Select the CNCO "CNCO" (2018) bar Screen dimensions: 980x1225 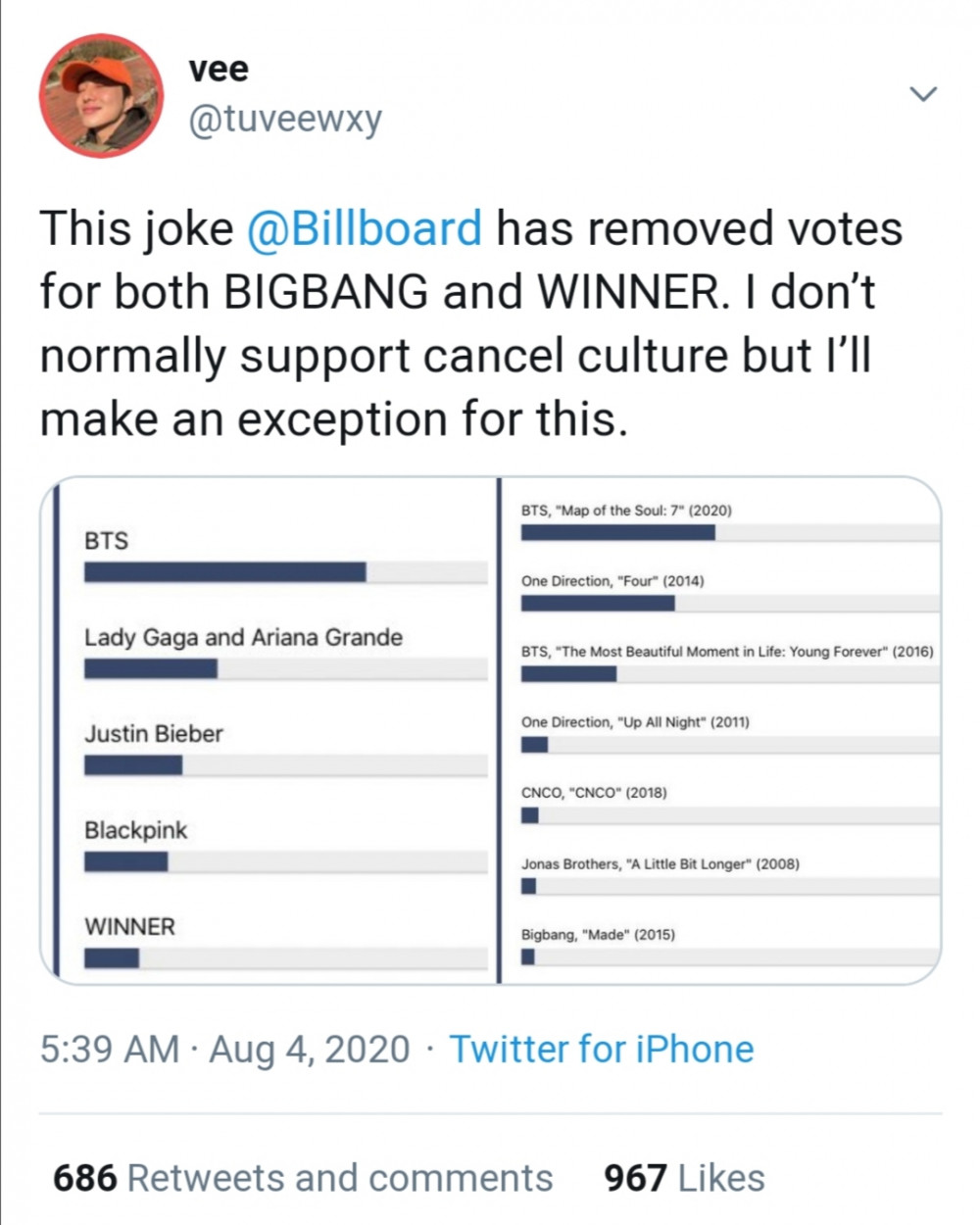(x=730, y=815)
